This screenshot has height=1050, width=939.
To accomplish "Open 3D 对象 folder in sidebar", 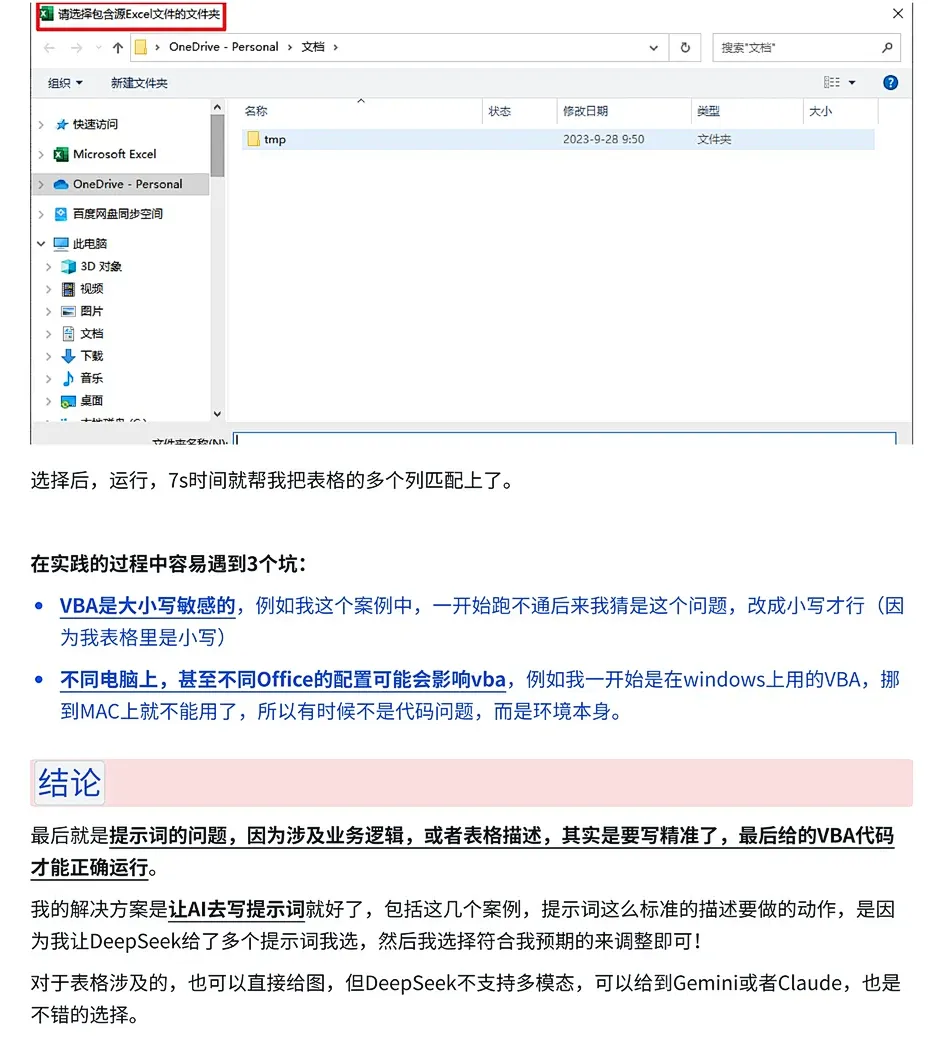I will click(x=101, y=267).
